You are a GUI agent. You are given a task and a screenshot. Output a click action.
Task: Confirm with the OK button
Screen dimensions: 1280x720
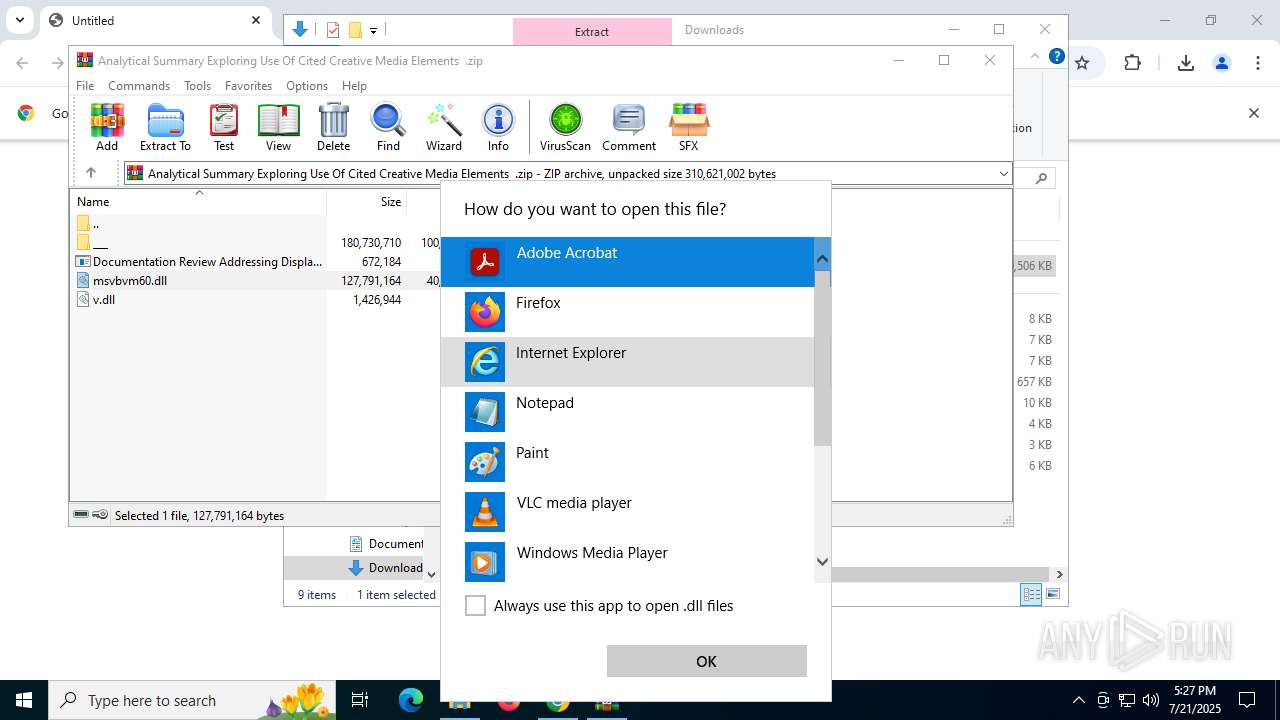[707, 661]
